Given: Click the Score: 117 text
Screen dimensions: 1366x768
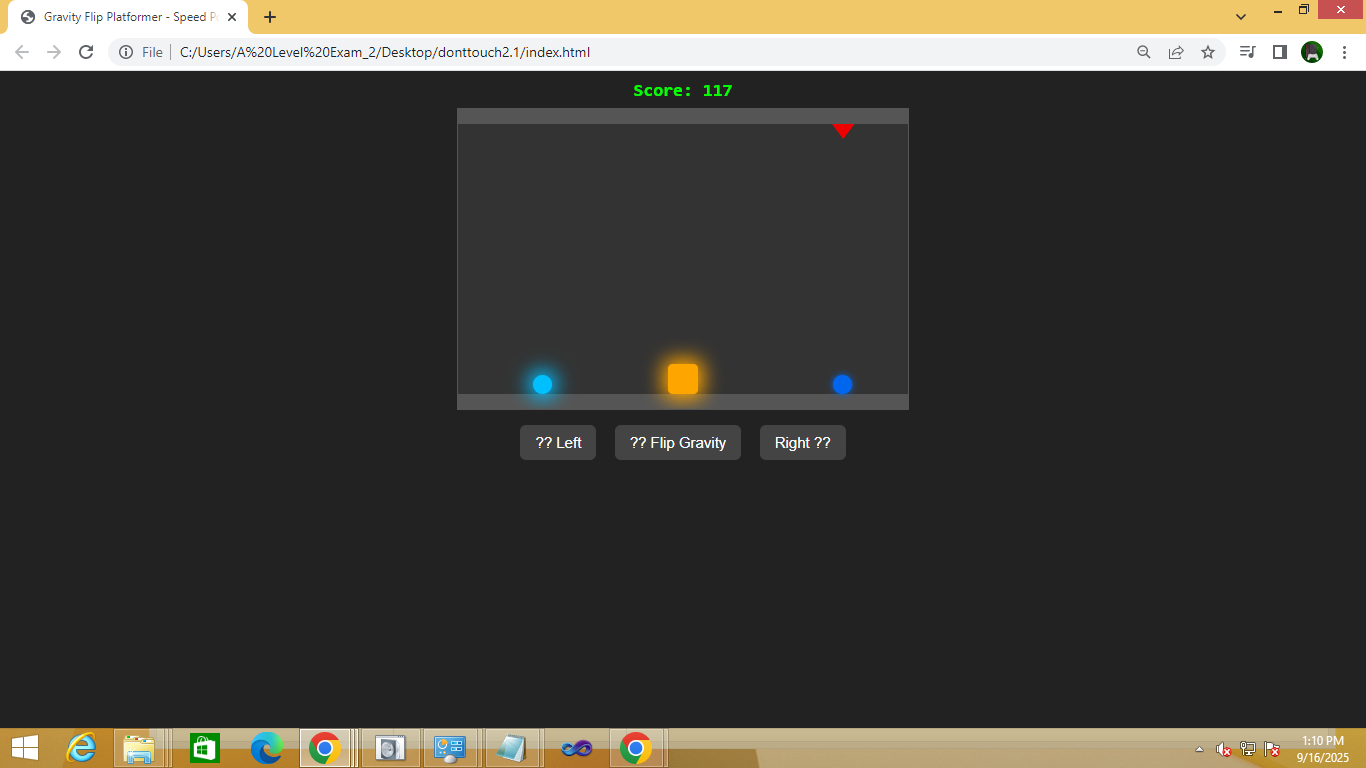Looking at the screenshot, I should [683, 91].
